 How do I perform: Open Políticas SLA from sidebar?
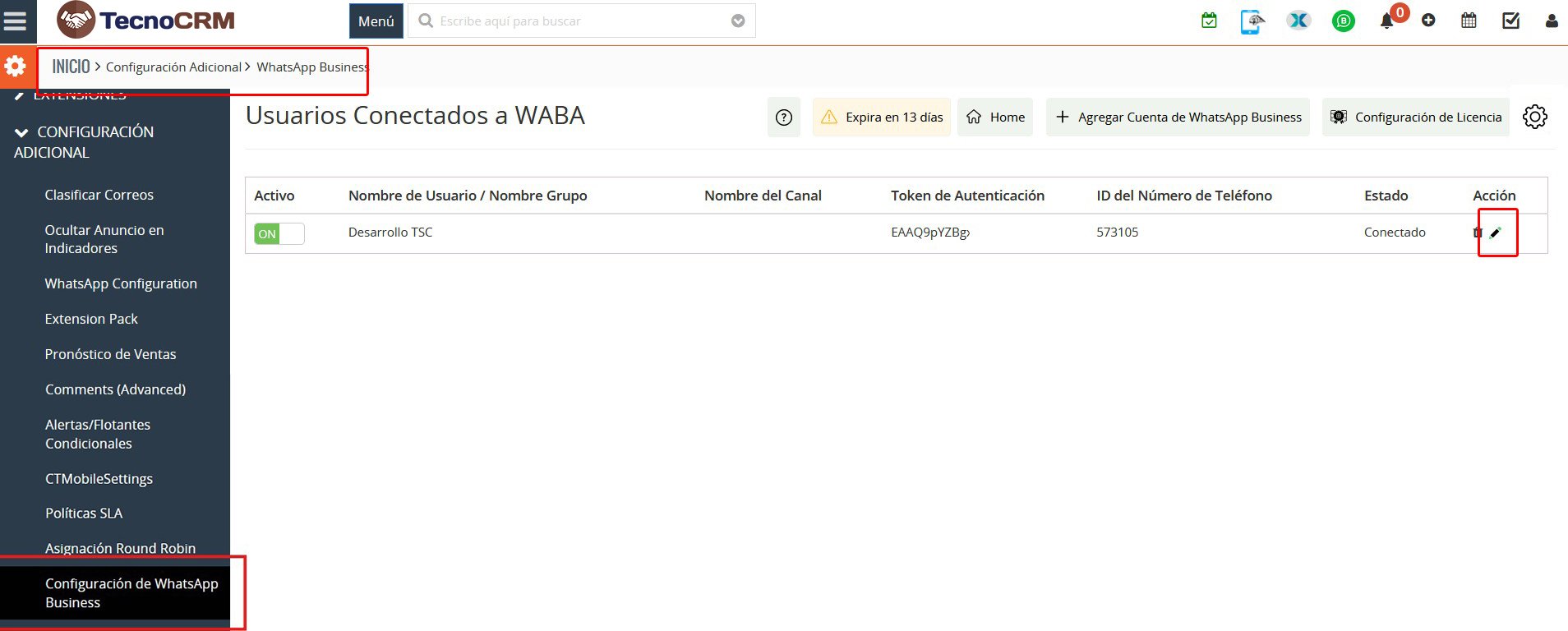(84, 514)
